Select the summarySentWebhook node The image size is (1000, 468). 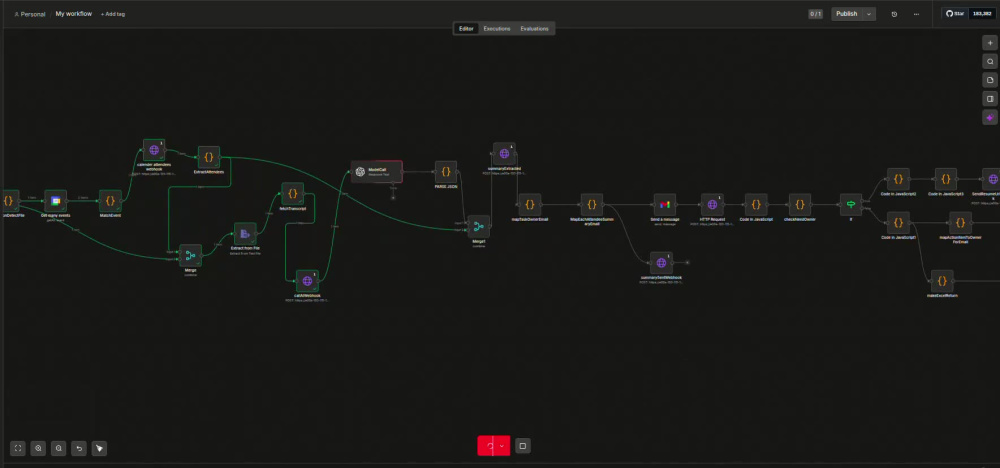[x=661, y=263]
